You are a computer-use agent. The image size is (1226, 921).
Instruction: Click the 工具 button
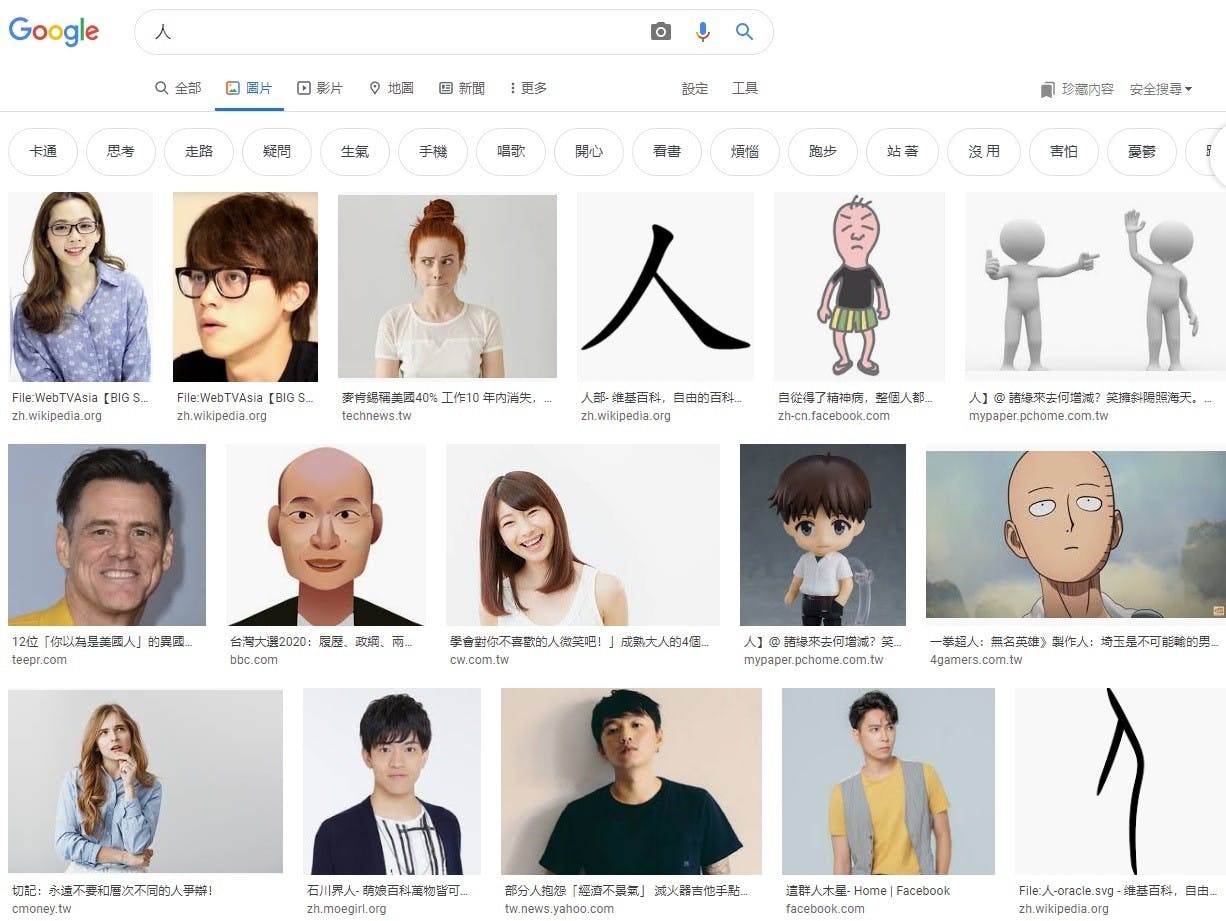[745, 88]
